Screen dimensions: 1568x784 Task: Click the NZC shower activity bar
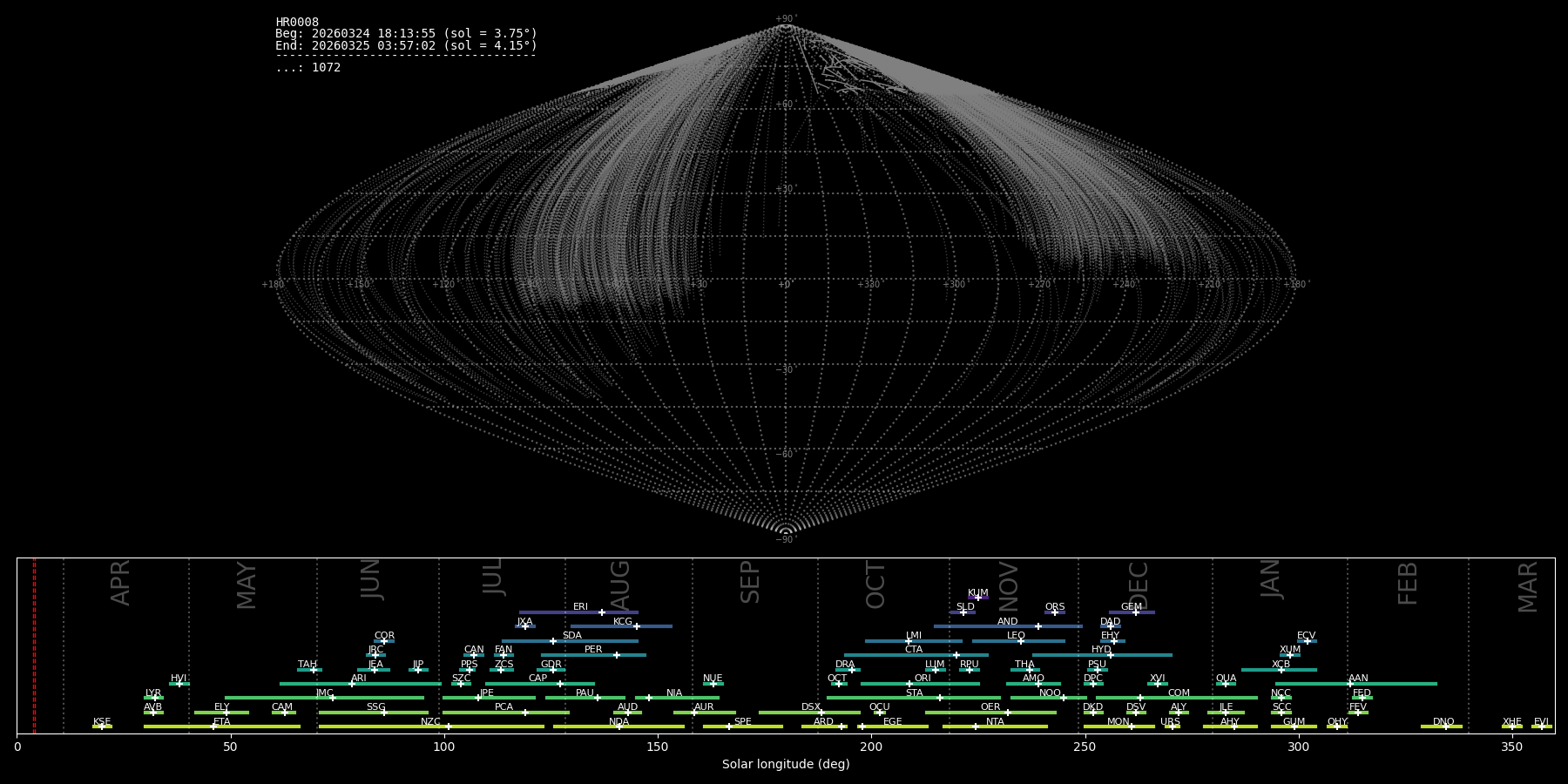pyautogui.click(x=431, y=727)
